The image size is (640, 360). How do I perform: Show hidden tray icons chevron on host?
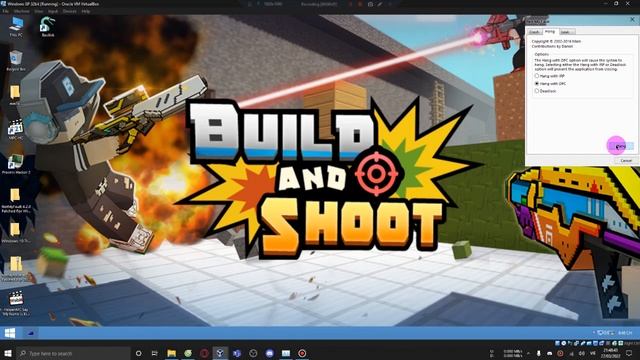[529, 353]
